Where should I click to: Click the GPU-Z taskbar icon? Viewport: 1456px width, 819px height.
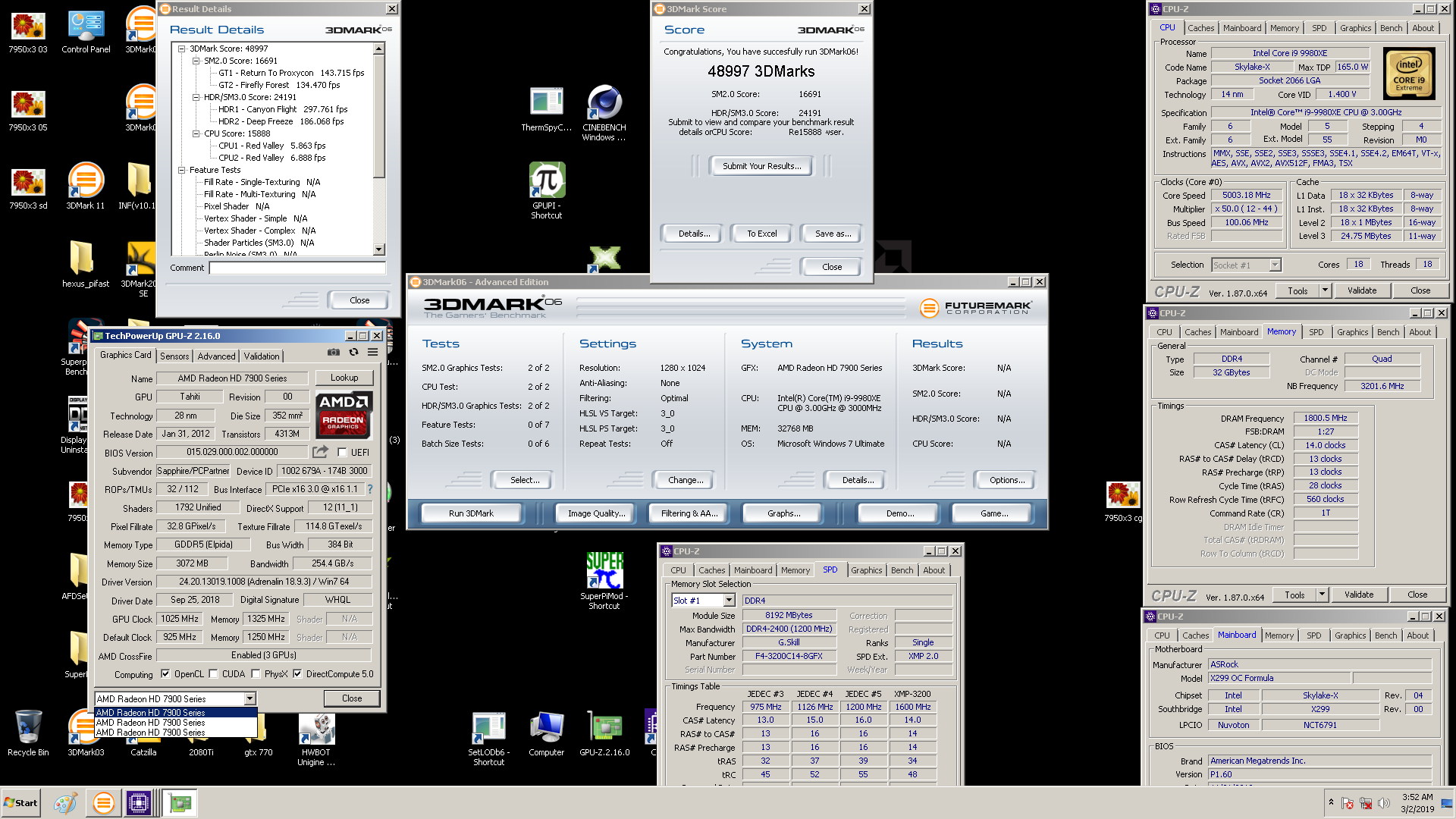click(x=180, y=802)
